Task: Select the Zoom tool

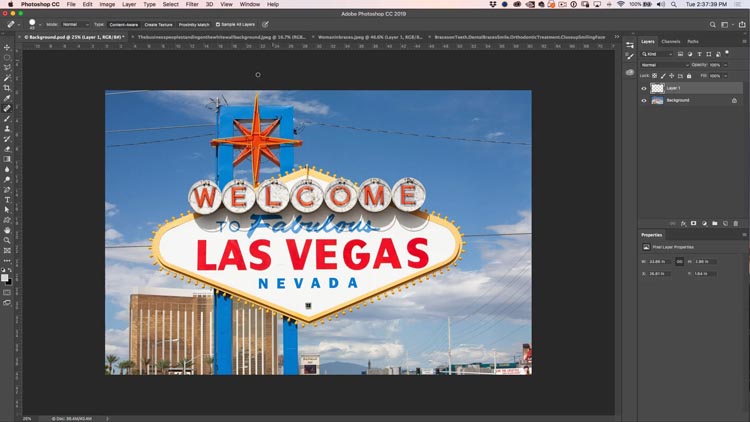Action: click(x=7, y=240)
